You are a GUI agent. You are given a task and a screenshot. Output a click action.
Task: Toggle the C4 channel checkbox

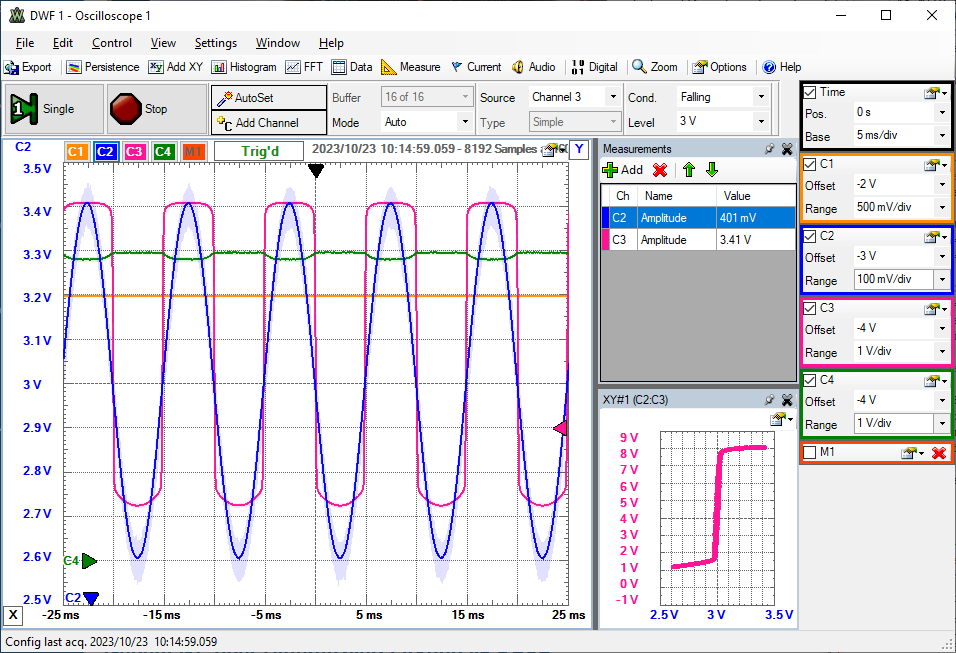[810, 380]
